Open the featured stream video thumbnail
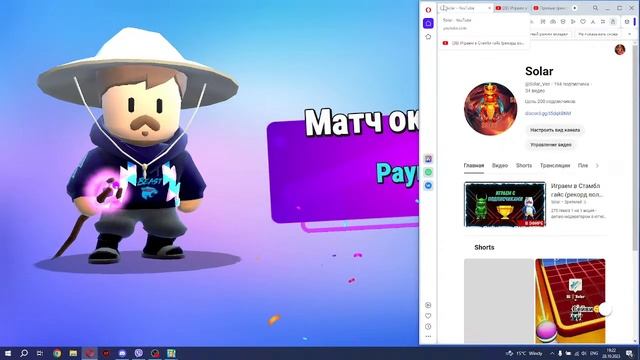640x360 pixels. [505, 204]
